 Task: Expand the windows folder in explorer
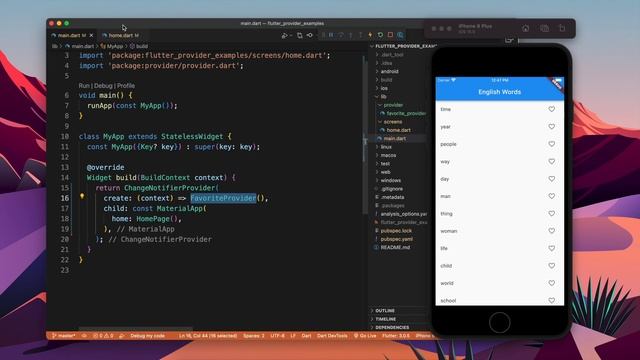(x=390, y=180)
